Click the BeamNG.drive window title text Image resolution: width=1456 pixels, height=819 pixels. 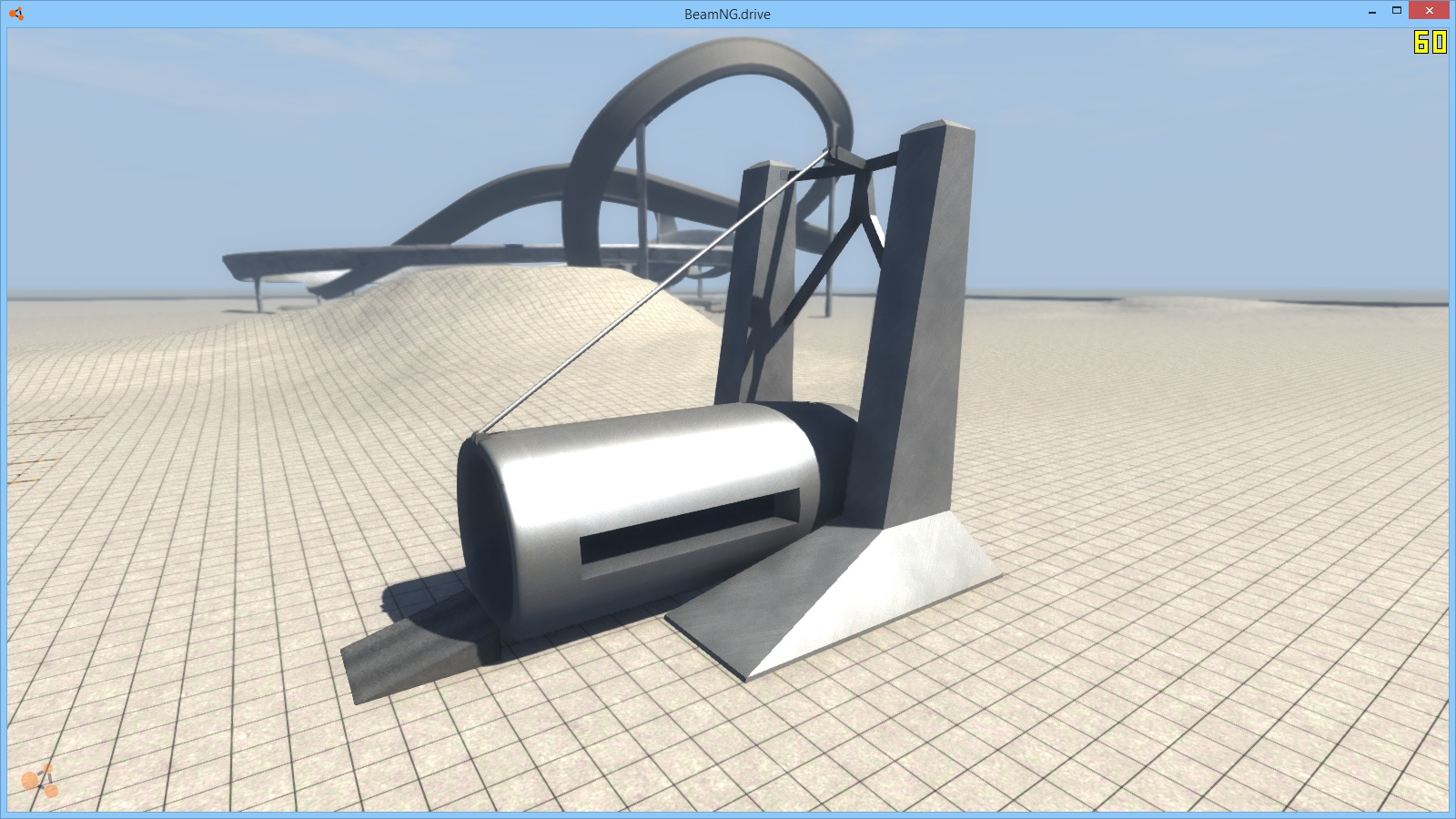click(x=727, y=14)
